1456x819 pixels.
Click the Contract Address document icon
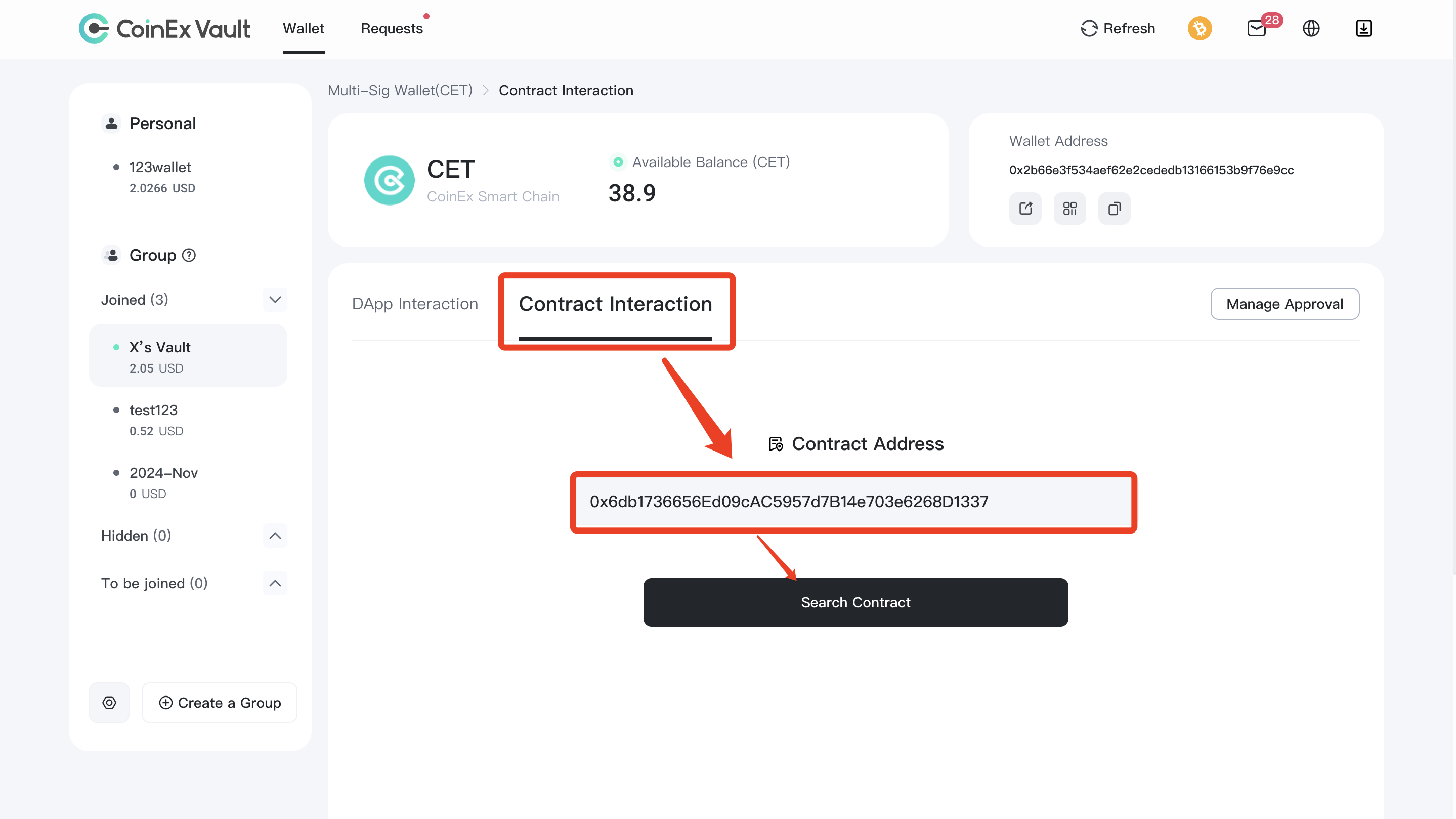[776, 444]
